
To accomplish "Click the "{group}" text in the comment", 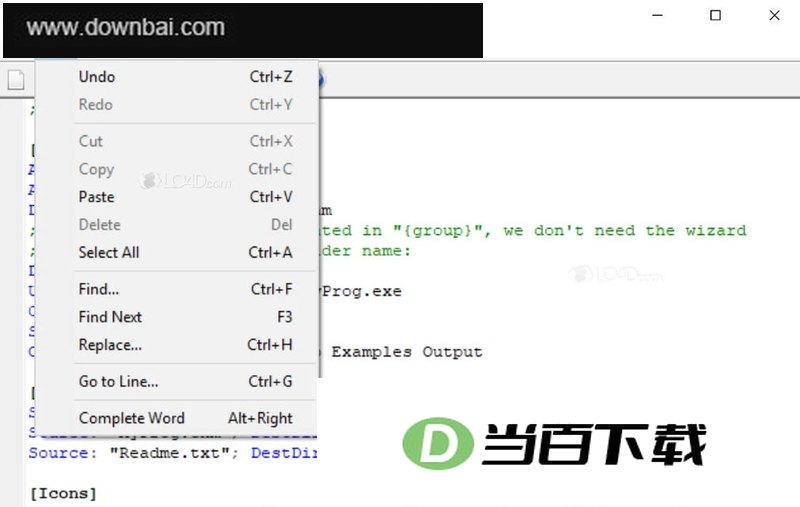I will tap(438, 231).
